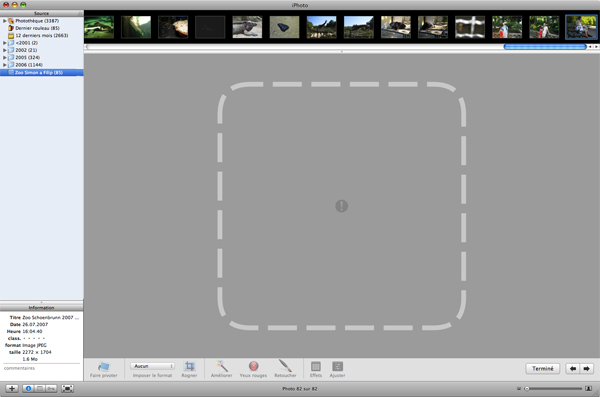Click the Faire pivoter rotate icon
The height and width of the screenshot is (397, 600).
pos(103,367)
